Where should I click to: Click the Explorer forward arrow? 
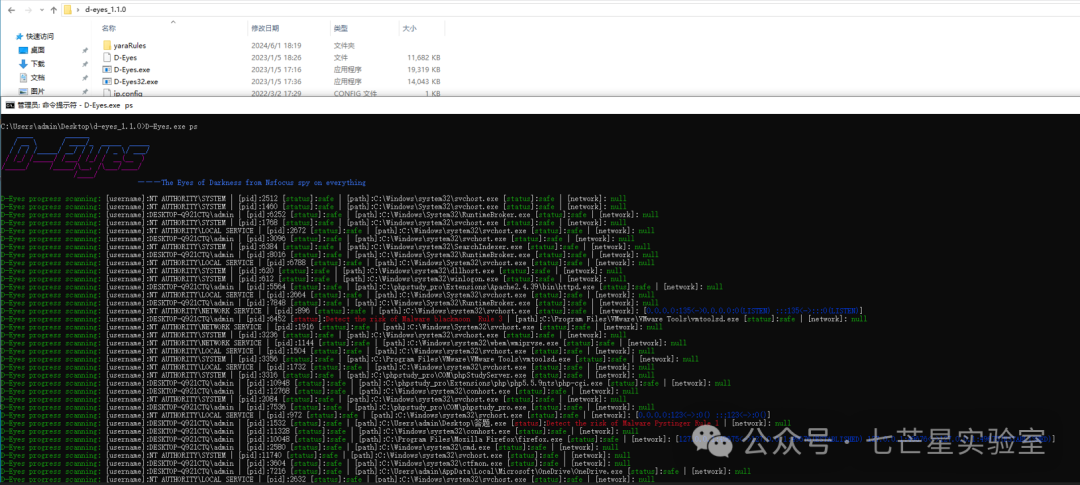[29, 10]
